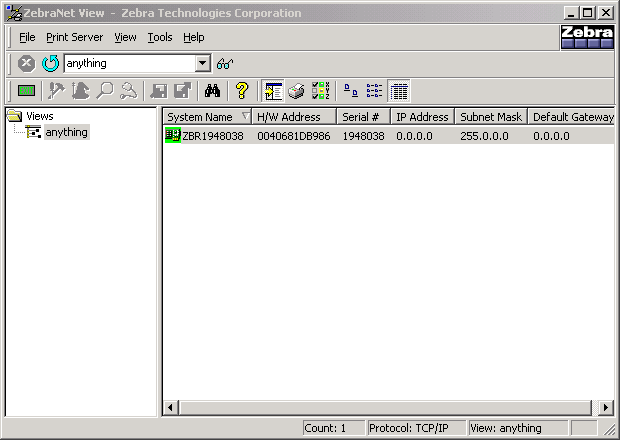Switch to the details list view
Image resolution: width=620 pixels, height=440 pixels.
click(x=399, y=92)
